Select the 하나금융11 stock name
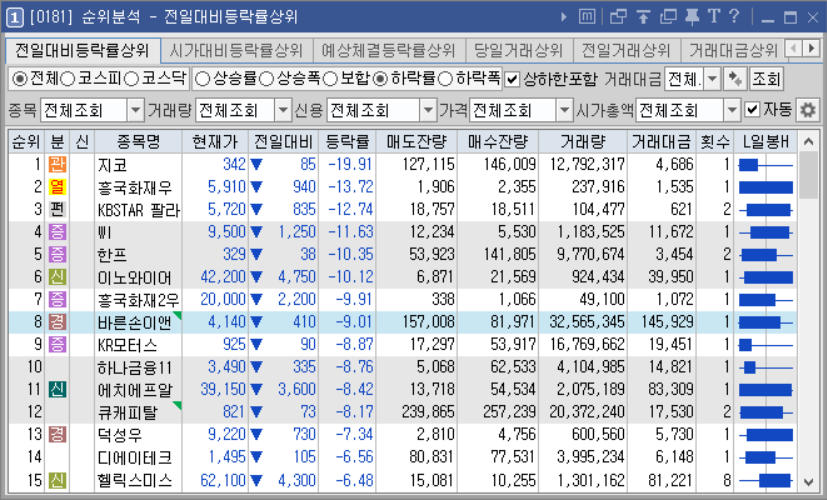 pos(134,368)
